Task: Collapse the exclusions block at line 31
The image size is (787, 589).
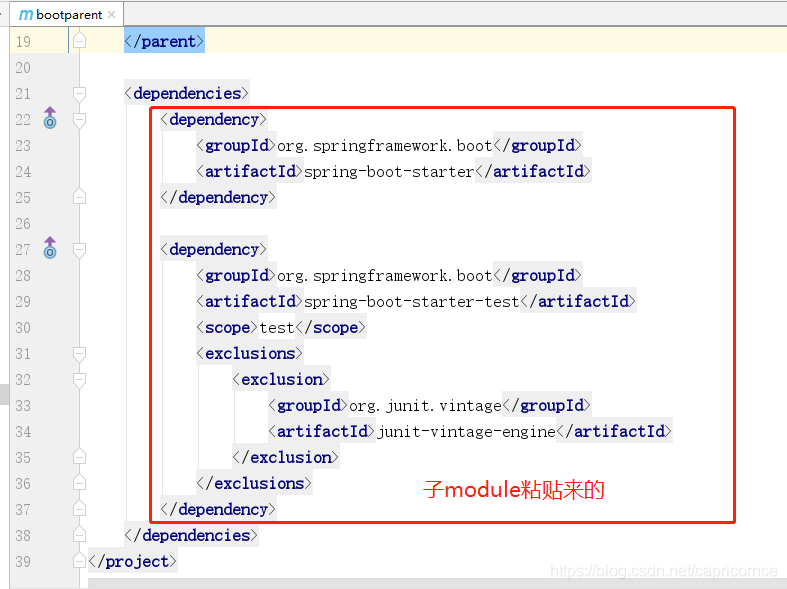Action: (x=79, y=354)
